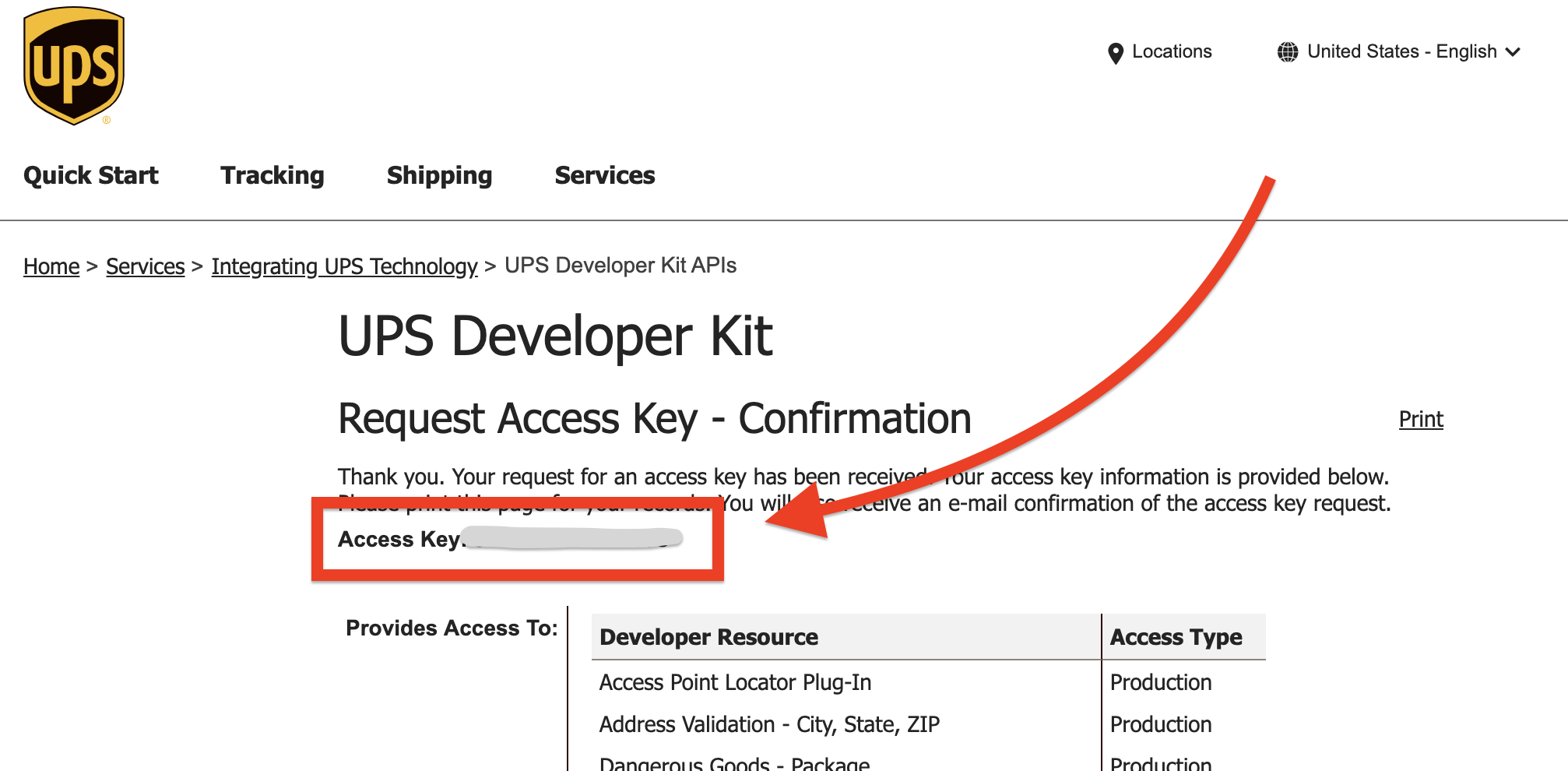This screenshot has height=771, width=1568.
Task: Go to Home breadcrumb link
Action: pyautogui.click(x=51, y=266)
